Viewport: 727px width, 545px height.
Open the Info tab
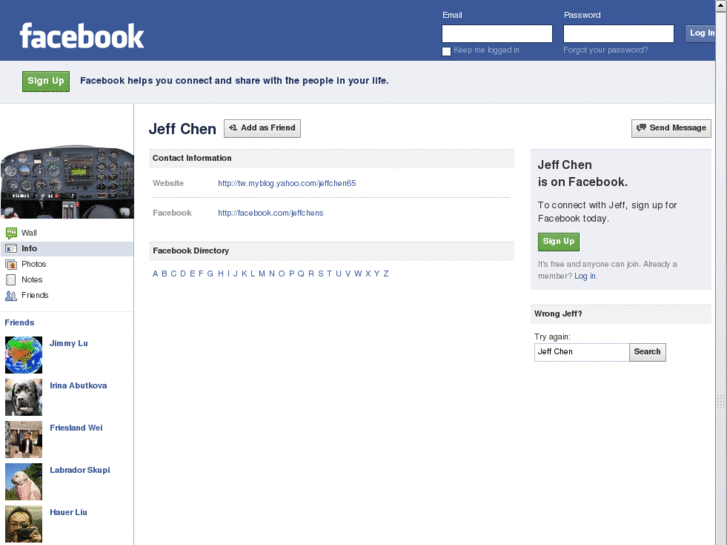pyautogui.click(x=67, y=249)
